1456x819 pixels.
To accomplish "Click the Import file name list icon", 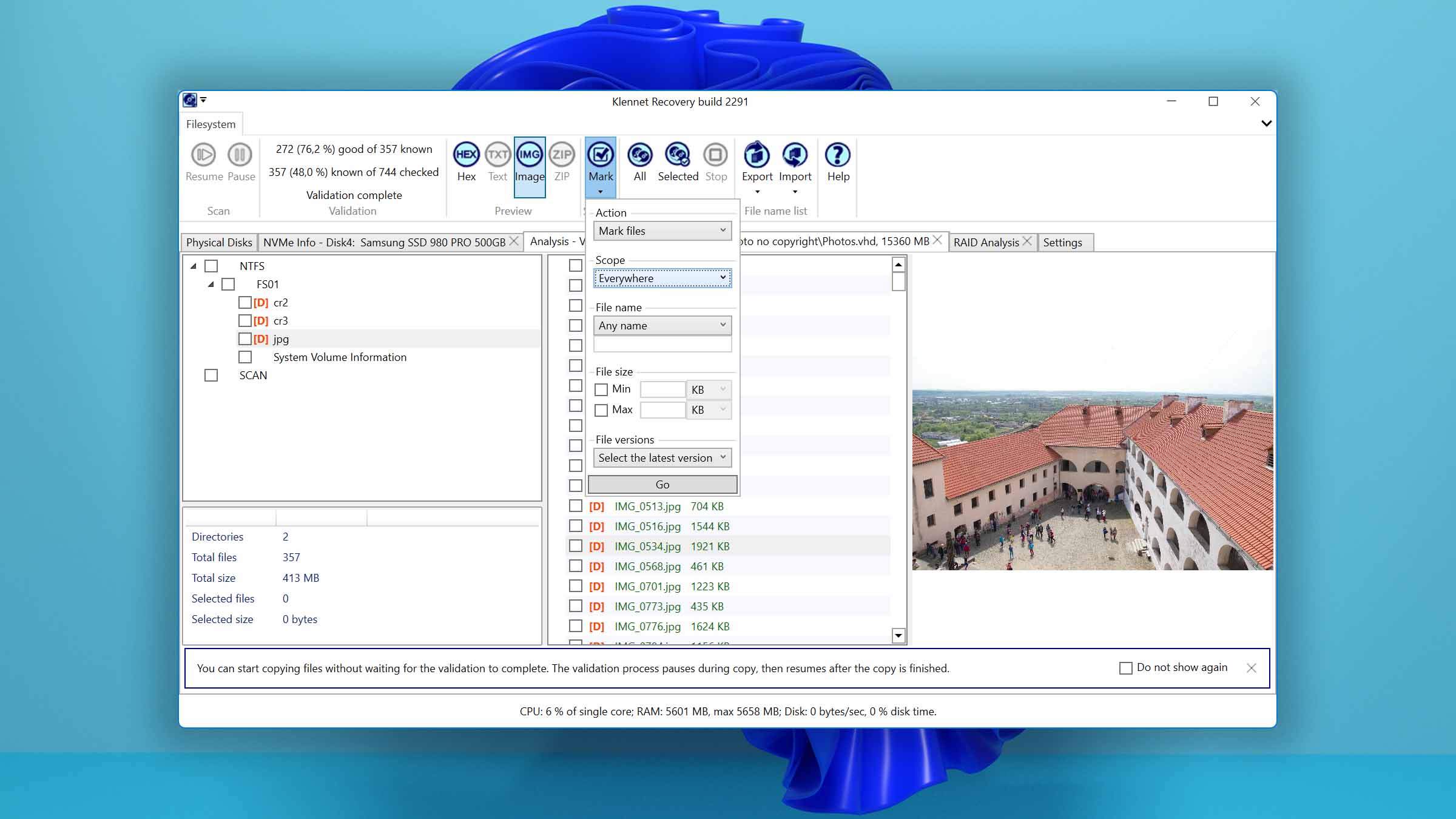I will 795,155.
